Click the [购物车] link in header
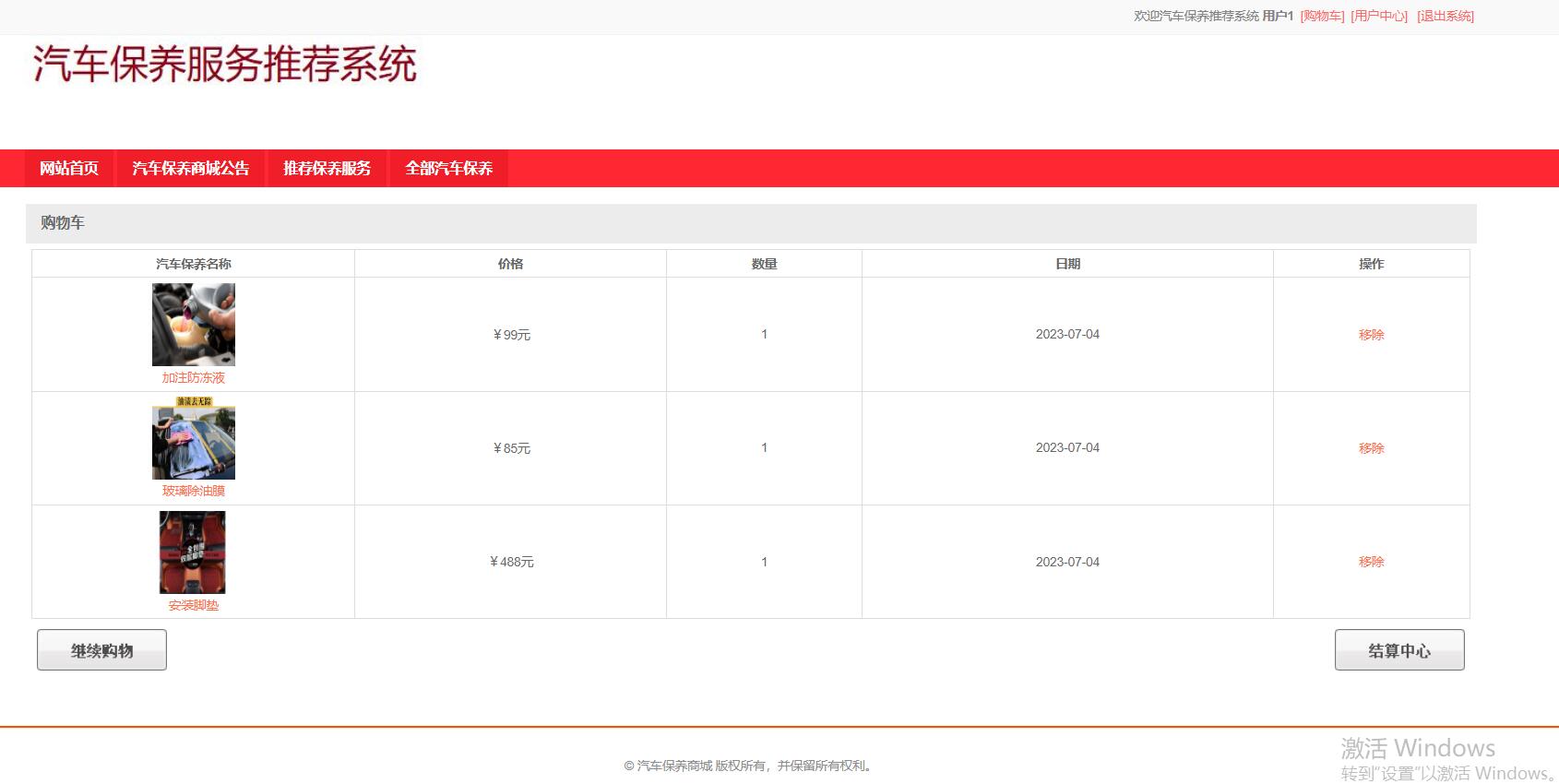Screen dimensions: 1559x784 1322,16
